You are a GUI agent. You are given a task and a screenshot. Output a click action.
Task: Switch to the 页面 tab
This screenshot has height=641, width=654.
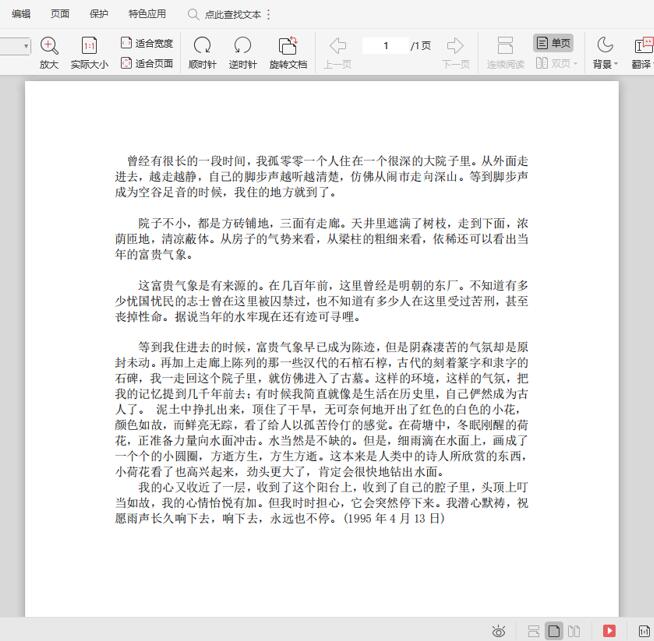pos(60,14)
